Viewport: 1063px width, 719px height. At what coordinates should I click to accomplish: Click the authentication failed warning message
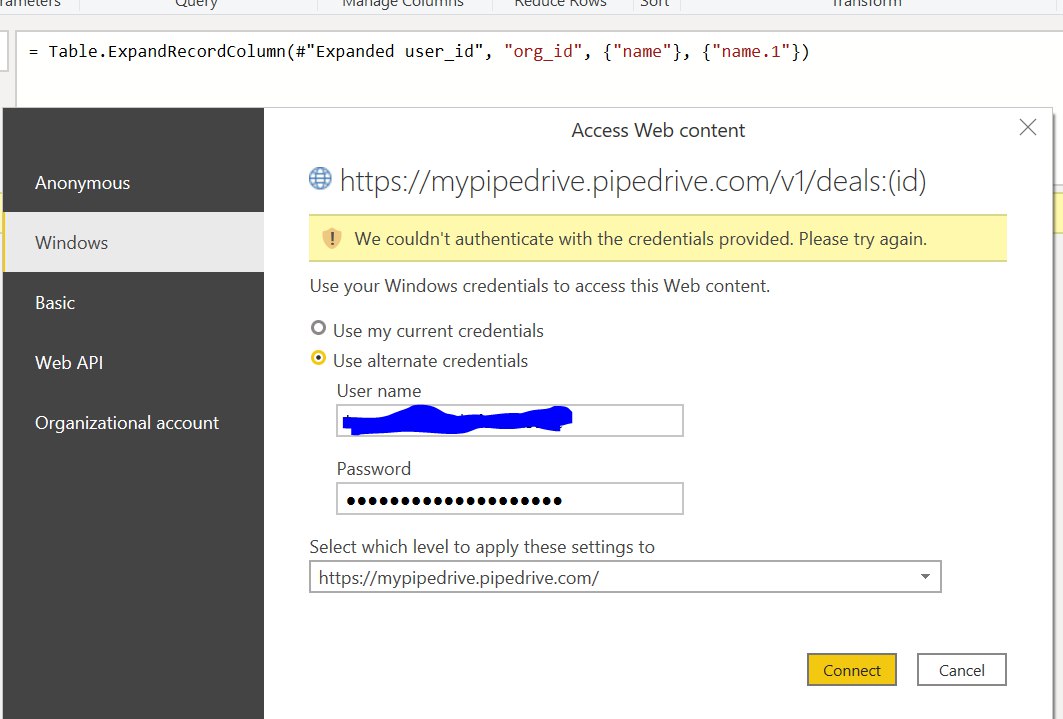[640, 239]
